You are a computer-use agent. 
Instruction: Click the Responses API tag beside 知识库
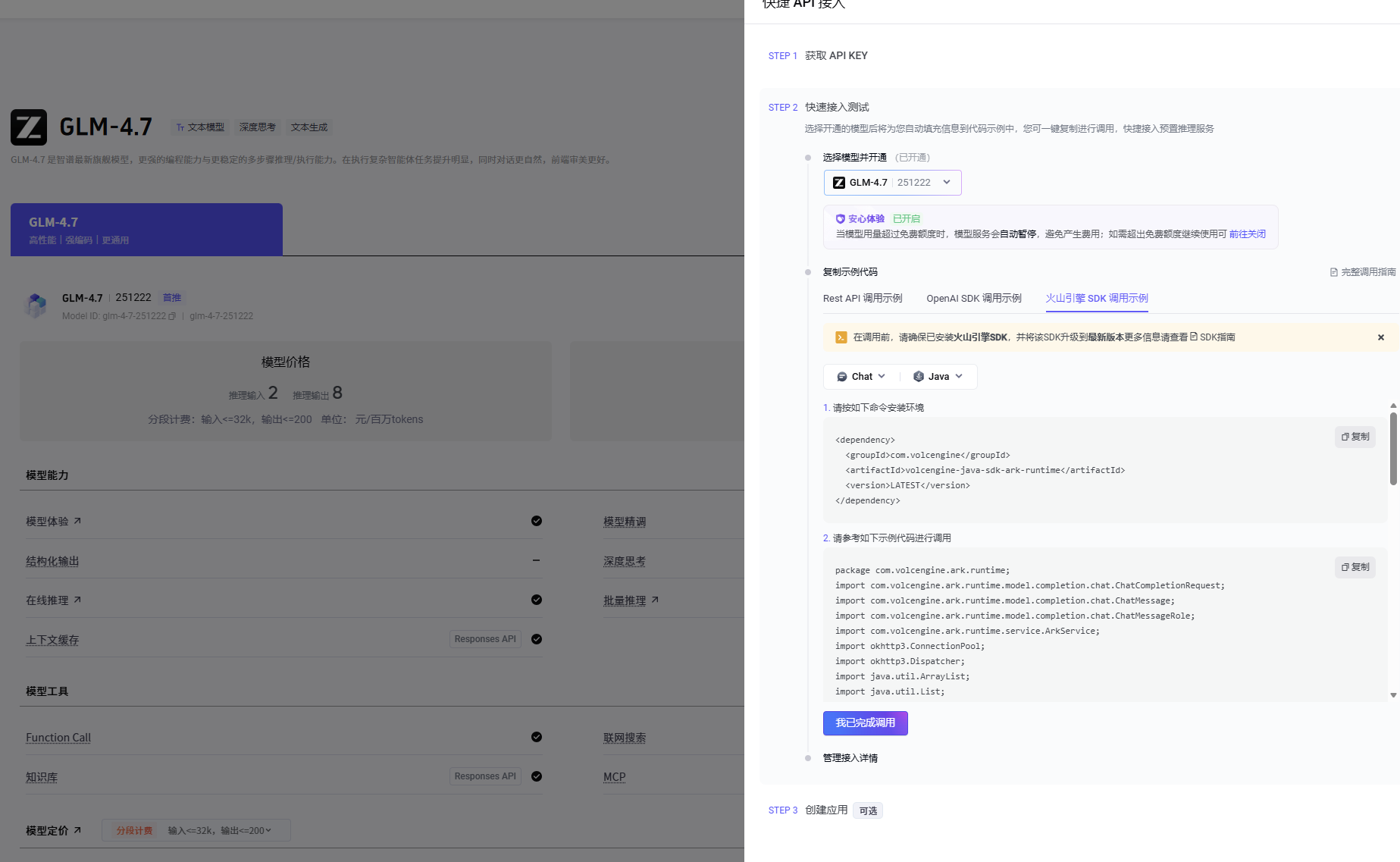[485, 776]
